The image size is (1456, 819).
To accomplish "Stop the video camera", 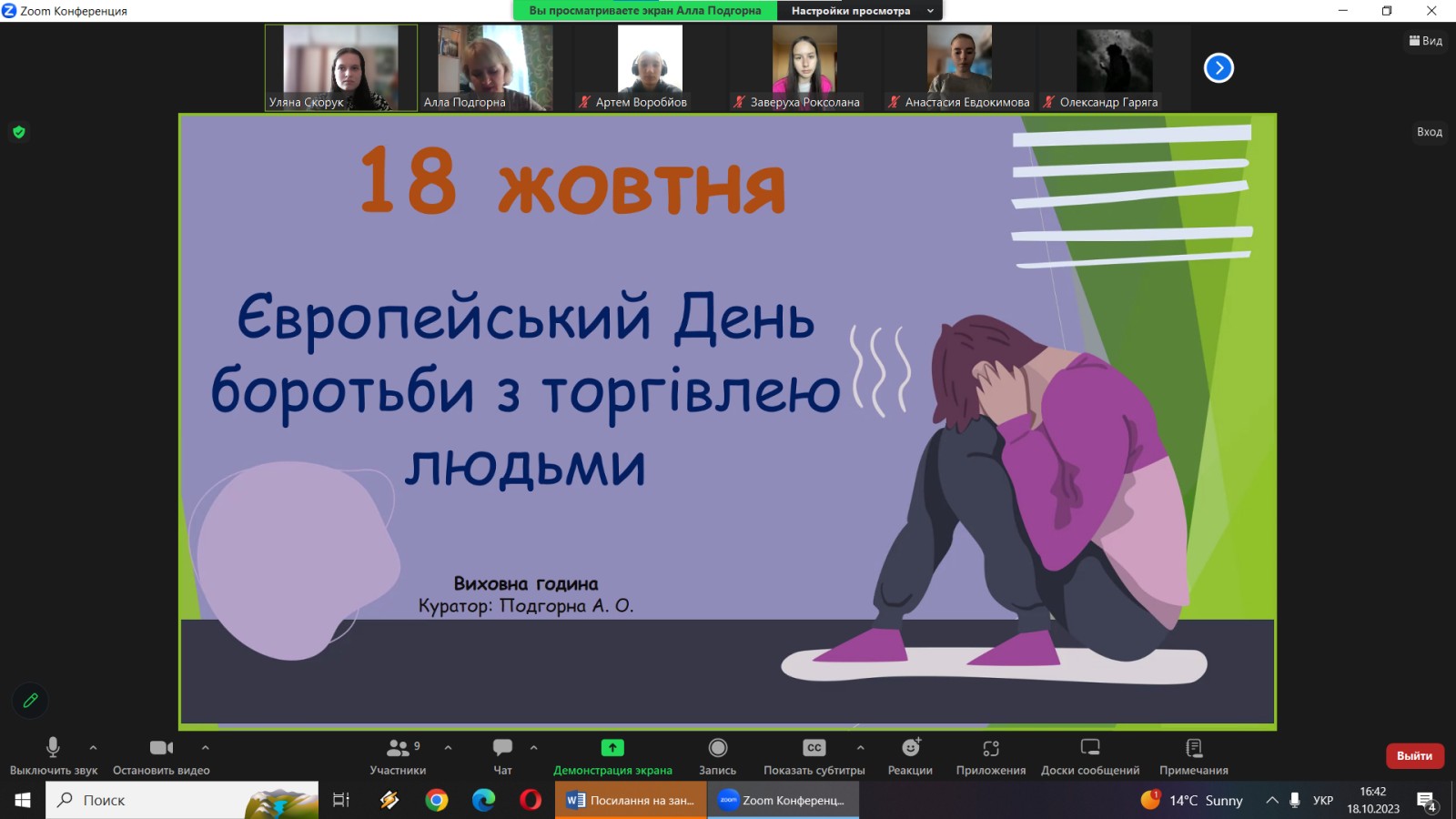I will (x=161, y=755).
